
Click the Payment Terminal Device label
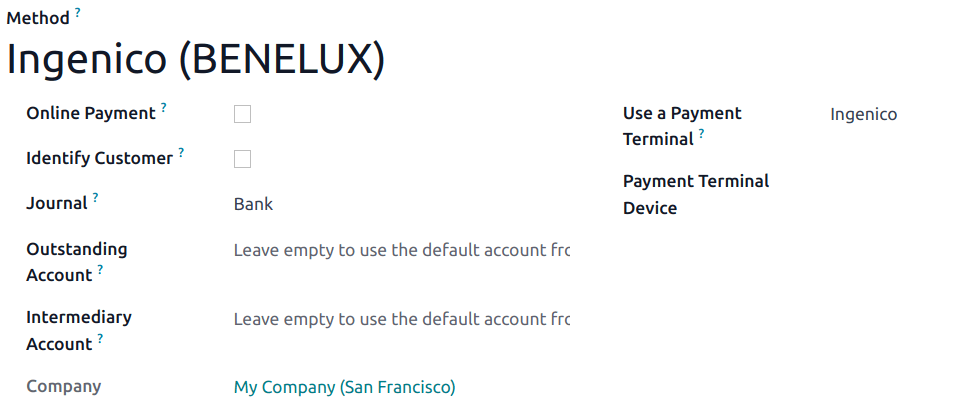coord(696,195)
